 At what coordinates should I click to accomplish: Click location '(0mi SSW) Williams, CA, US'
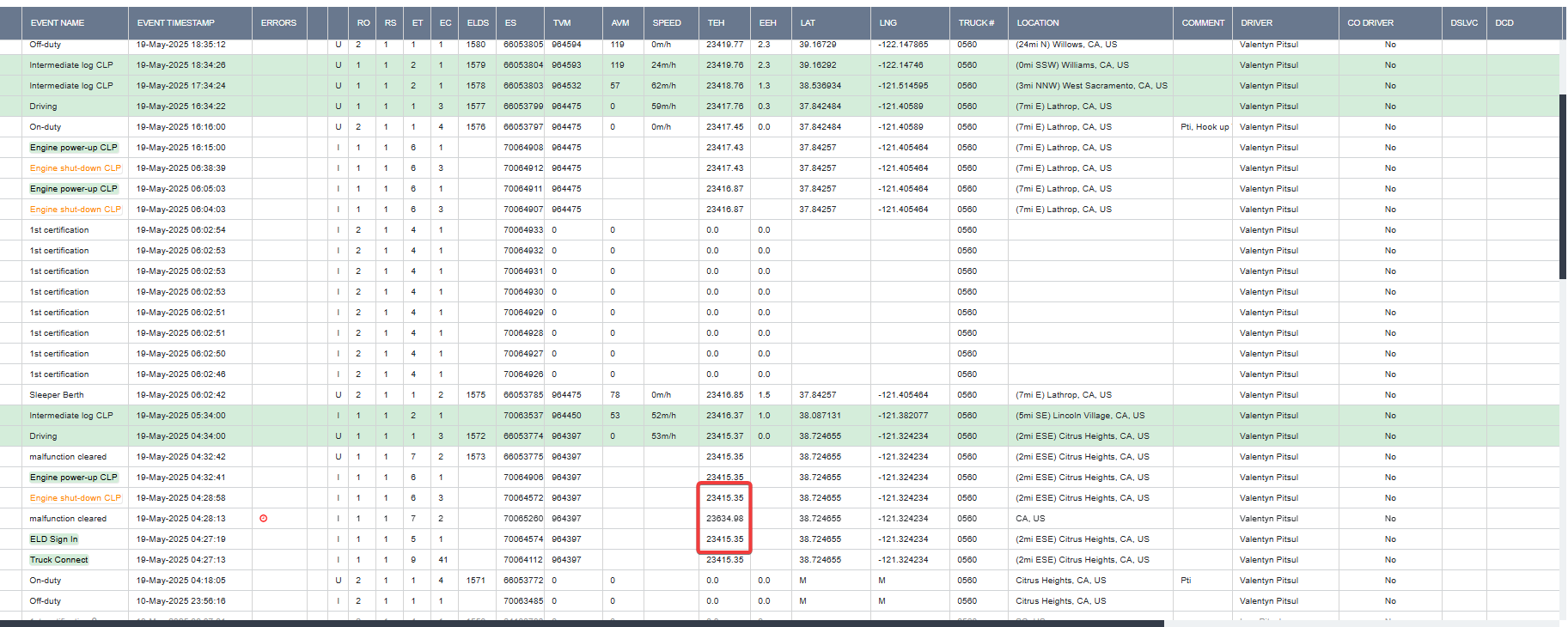click(x=1072, y=65)
